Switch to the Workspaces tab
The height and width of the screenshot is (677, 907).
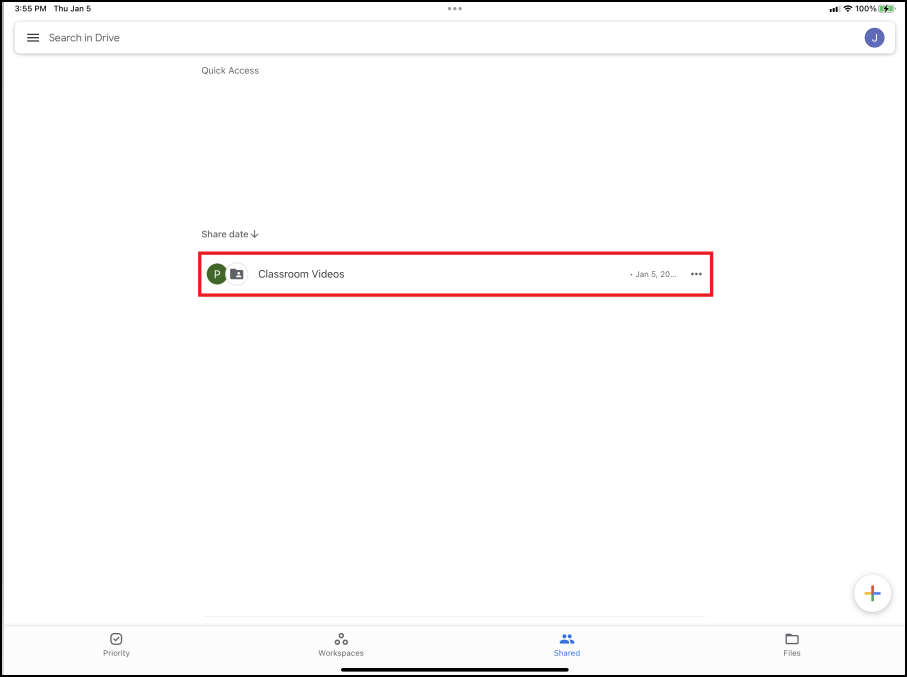click(341, 645)
